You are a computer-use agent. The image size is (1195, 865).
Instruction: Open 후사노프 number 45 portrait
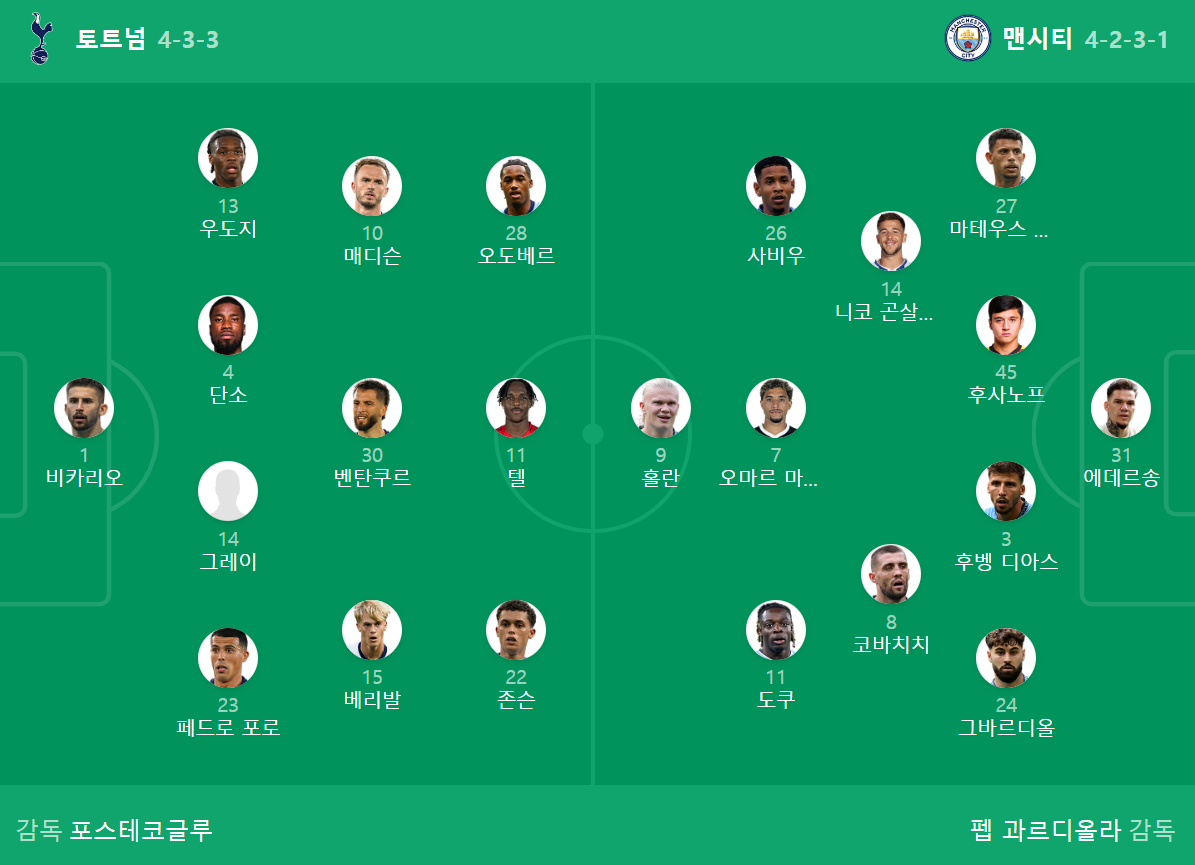[x=1006, y=325]
